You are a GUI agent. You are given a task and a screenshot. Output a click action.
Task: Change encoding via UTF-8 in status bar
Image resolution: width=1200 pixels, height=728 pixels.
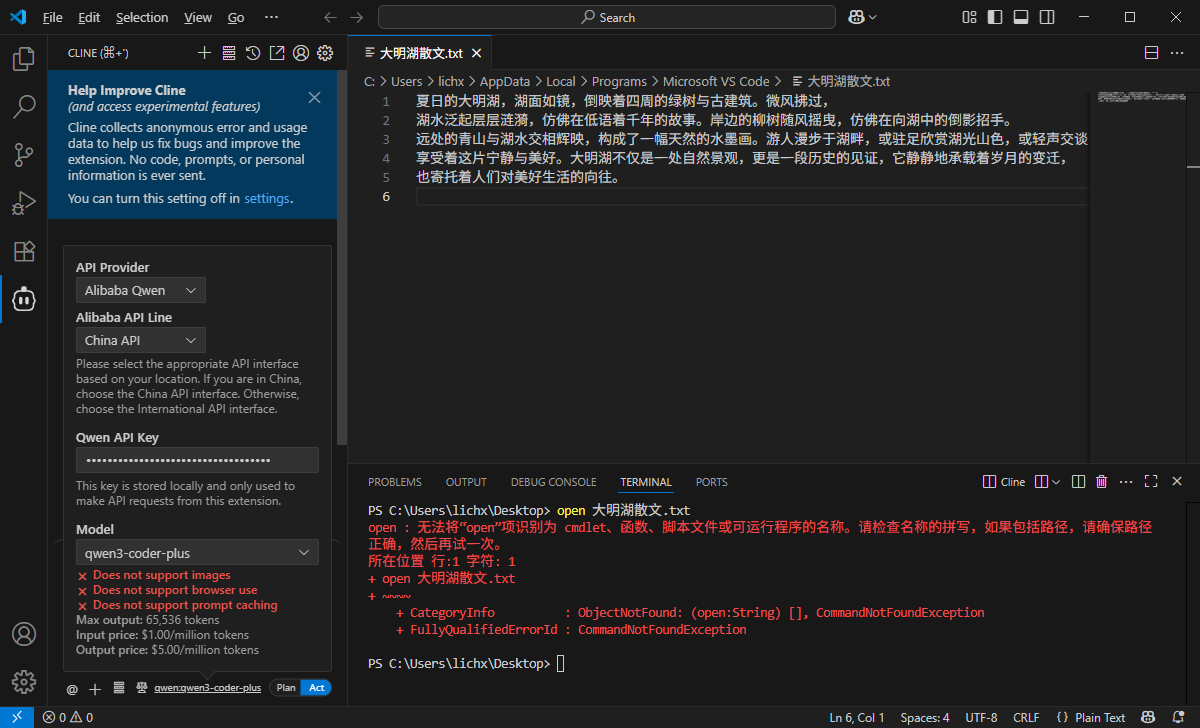981,717
